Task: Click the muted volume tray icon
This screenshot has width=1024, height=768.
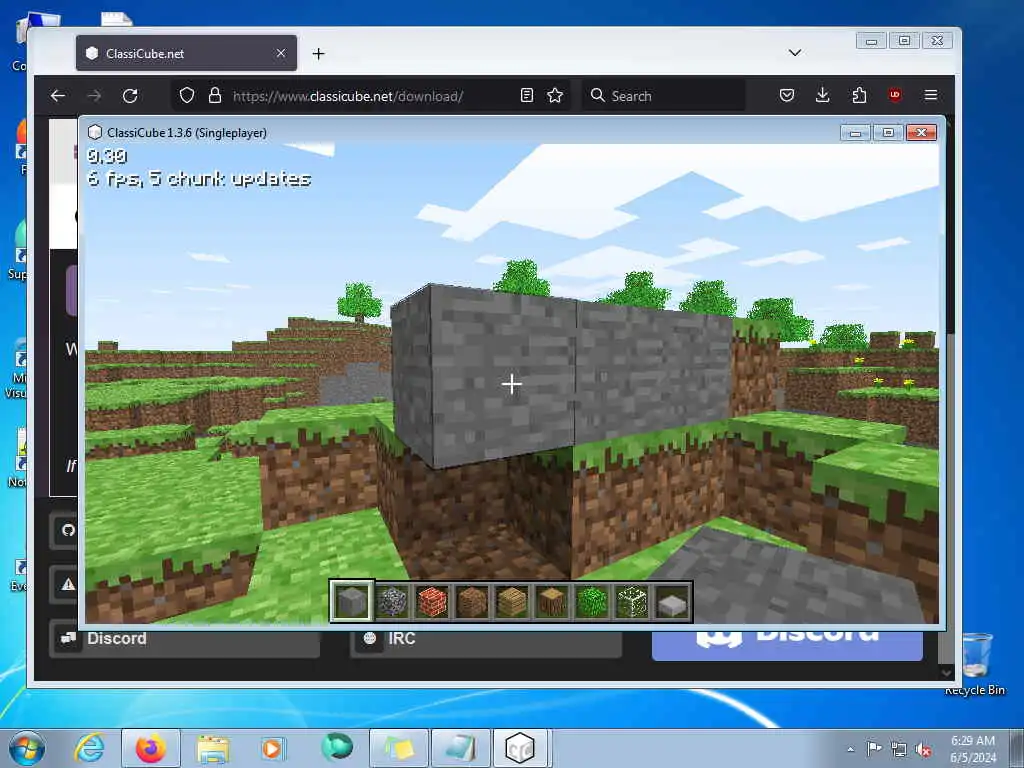Action: coord(923,749)
